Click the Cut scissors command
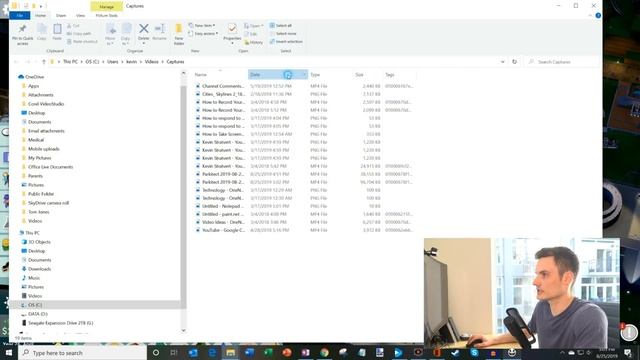 click(73, 26)
